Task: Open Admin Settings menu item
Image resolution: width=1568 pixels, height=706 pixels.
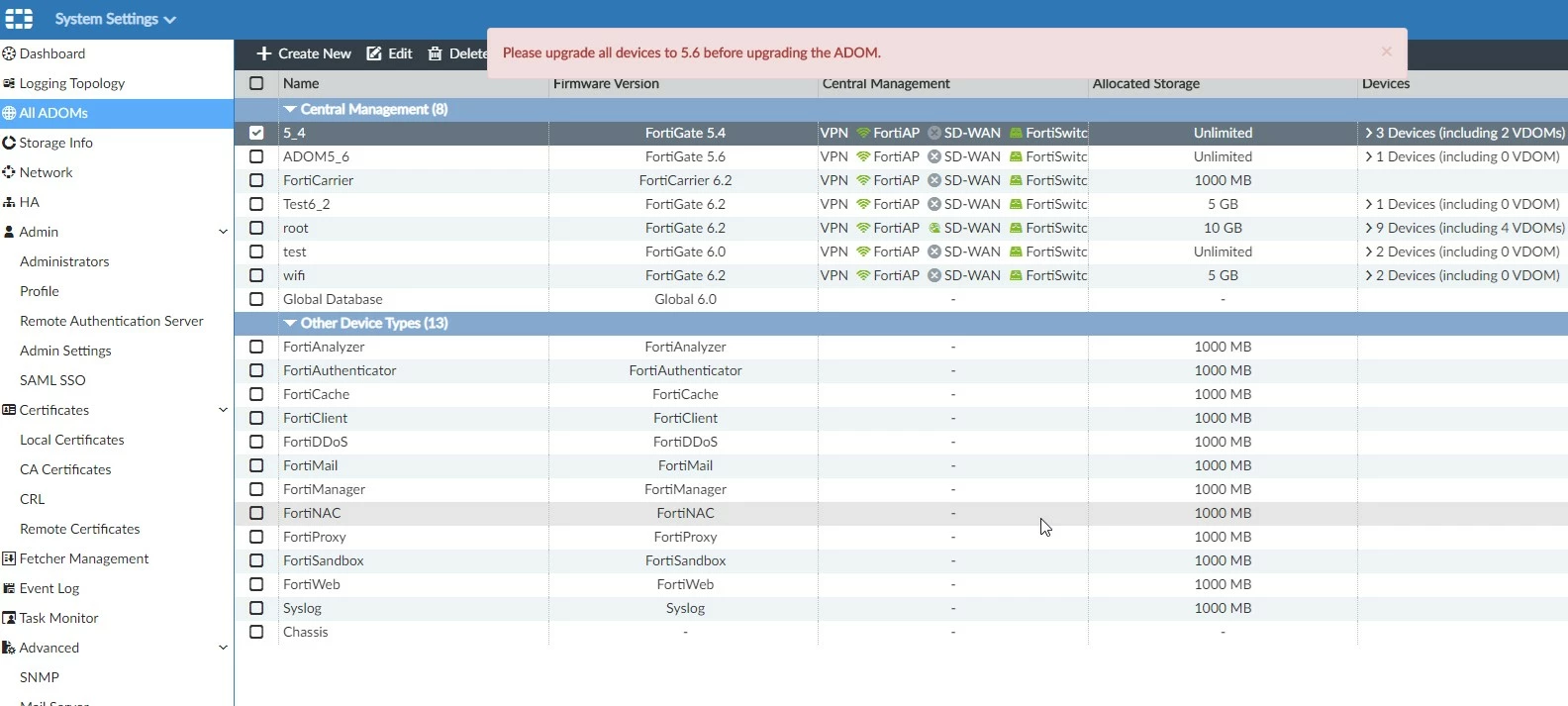Action: coord(65,351)
